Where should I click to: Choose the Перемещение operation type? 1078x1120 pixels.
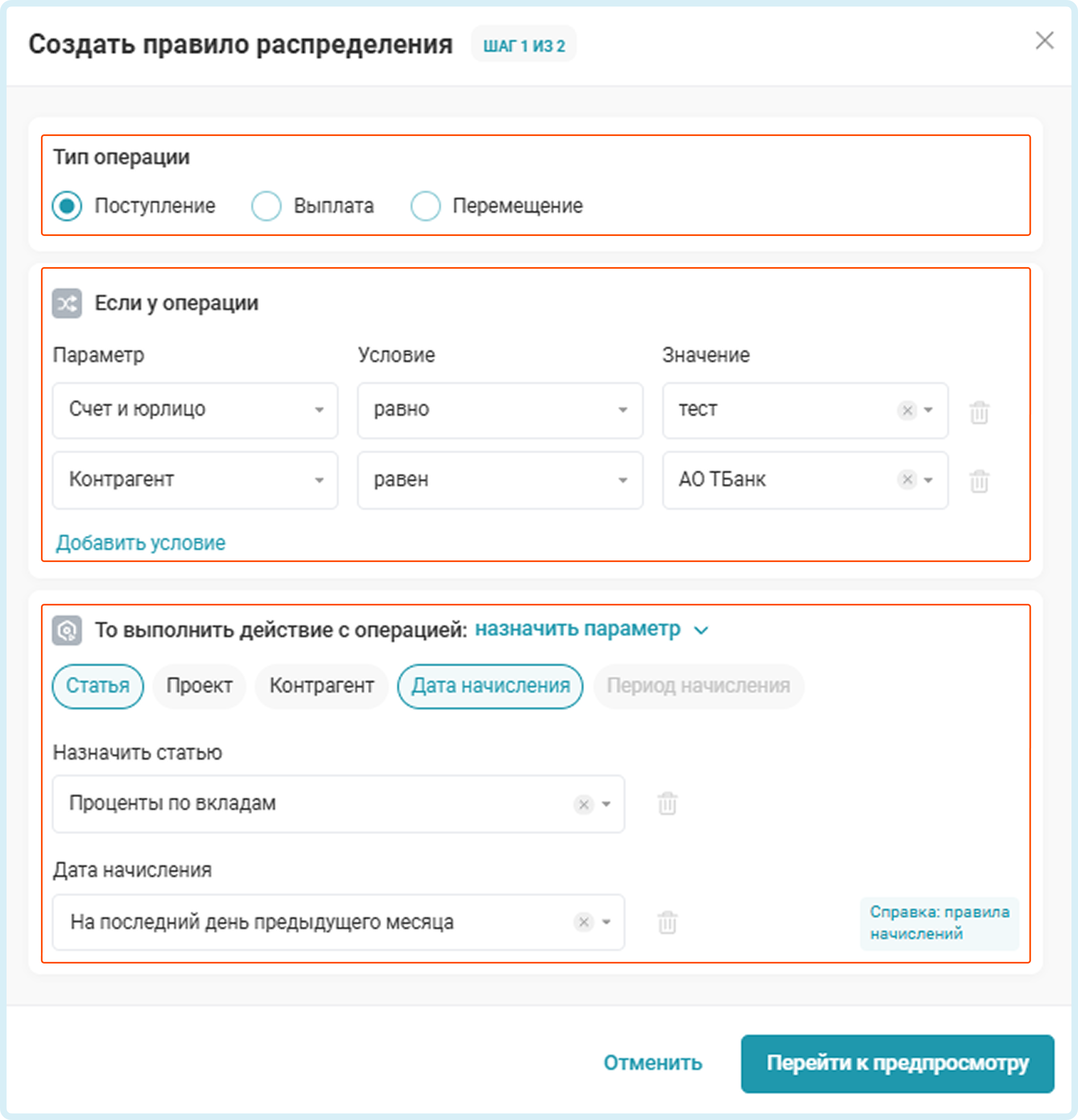point(426,206)
